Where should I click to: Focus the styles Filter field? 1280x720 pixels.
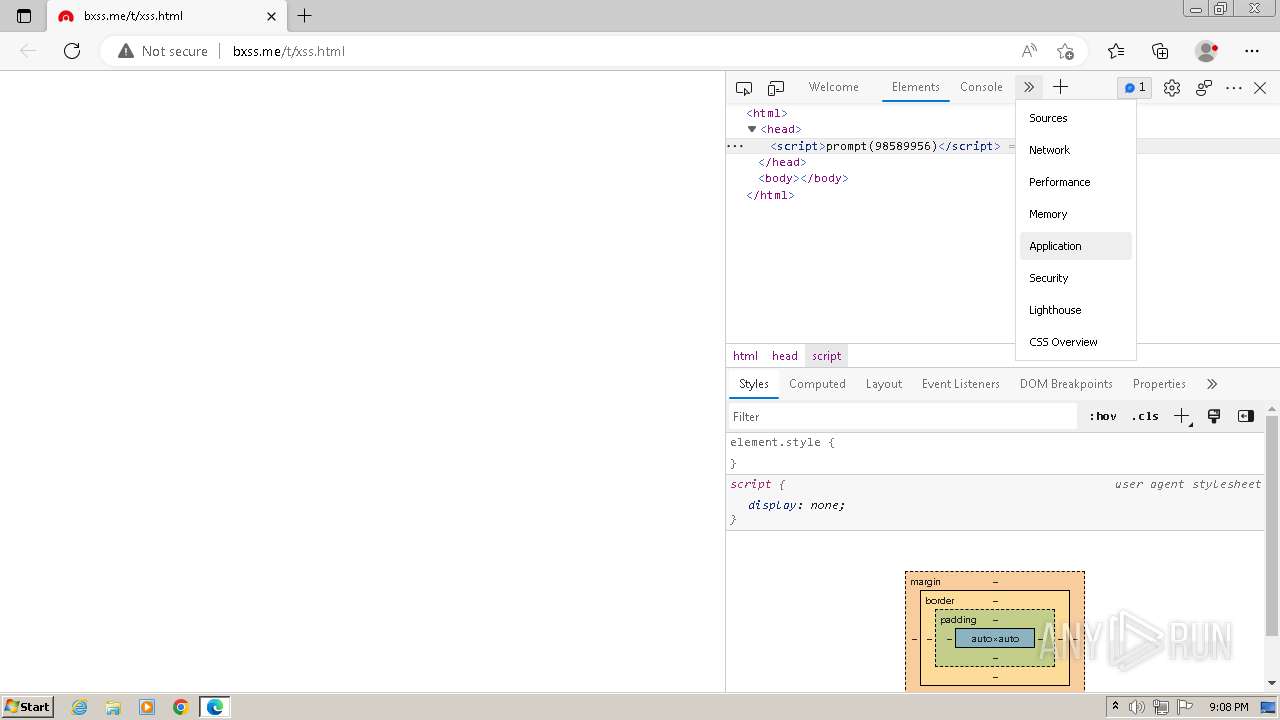click(x=903, y=416)
